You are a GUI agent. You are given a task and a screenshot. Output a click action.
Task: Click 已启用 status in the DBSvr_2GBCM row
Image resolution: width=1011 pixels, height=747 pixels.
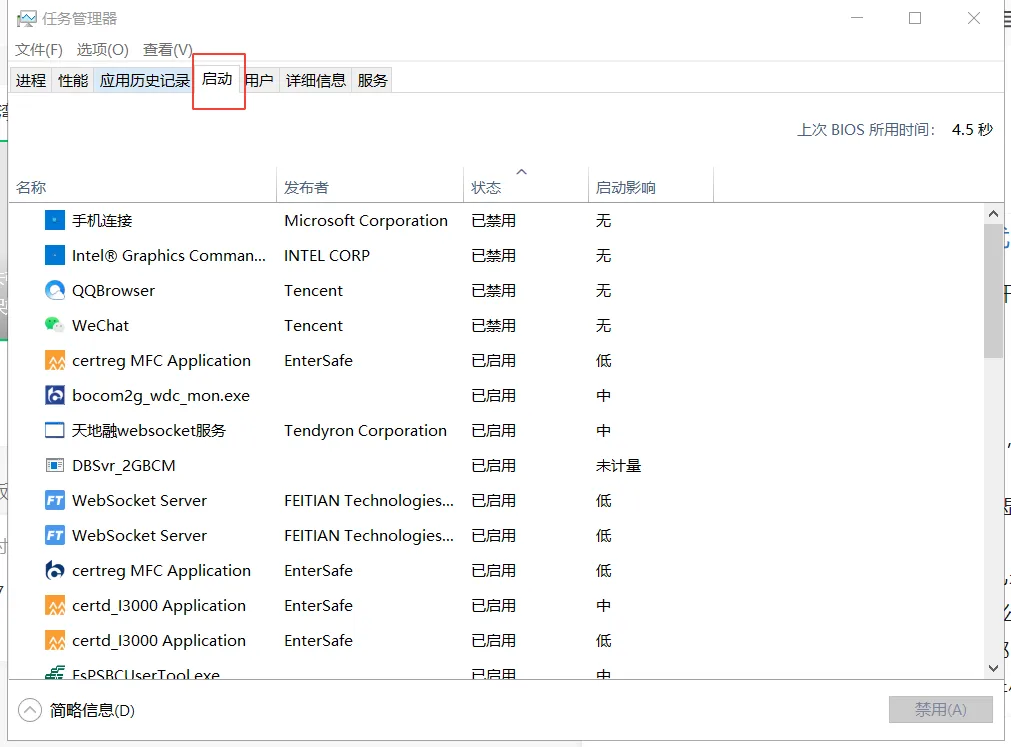tap(493, 465)
